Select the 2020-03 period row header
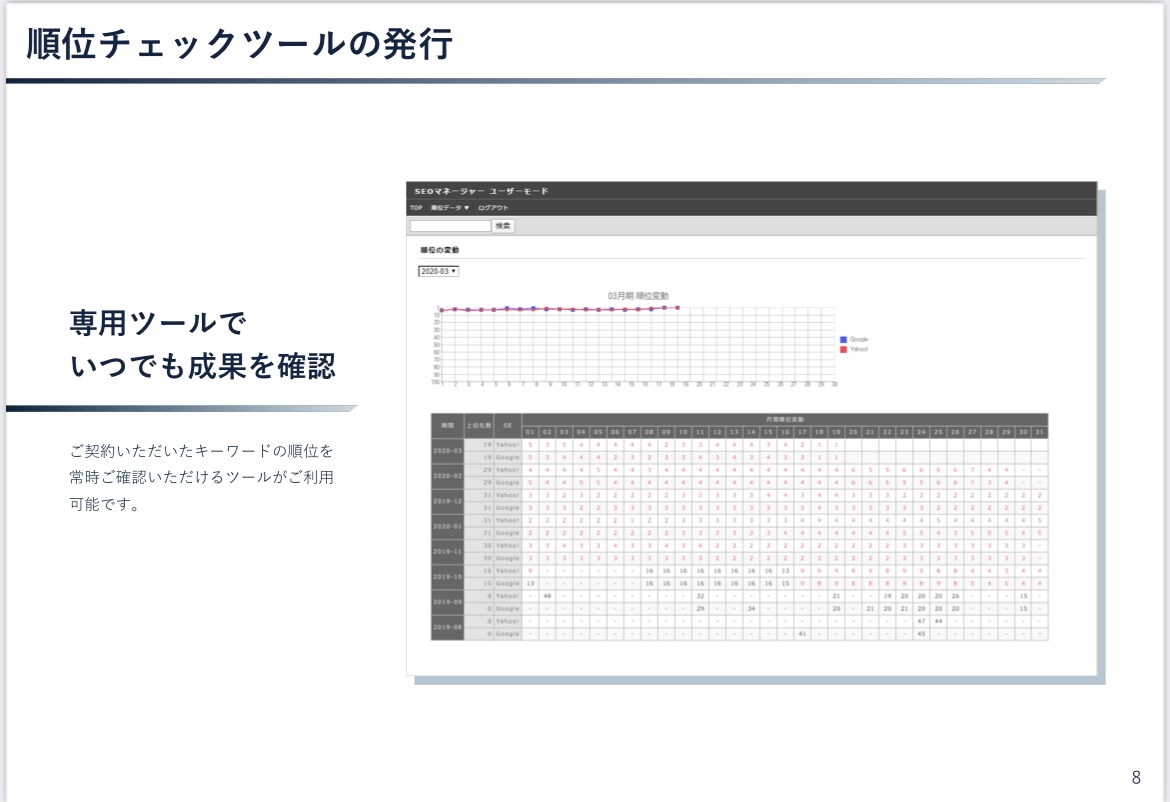This screenshot has height=802, width=1170. (447, 451)
